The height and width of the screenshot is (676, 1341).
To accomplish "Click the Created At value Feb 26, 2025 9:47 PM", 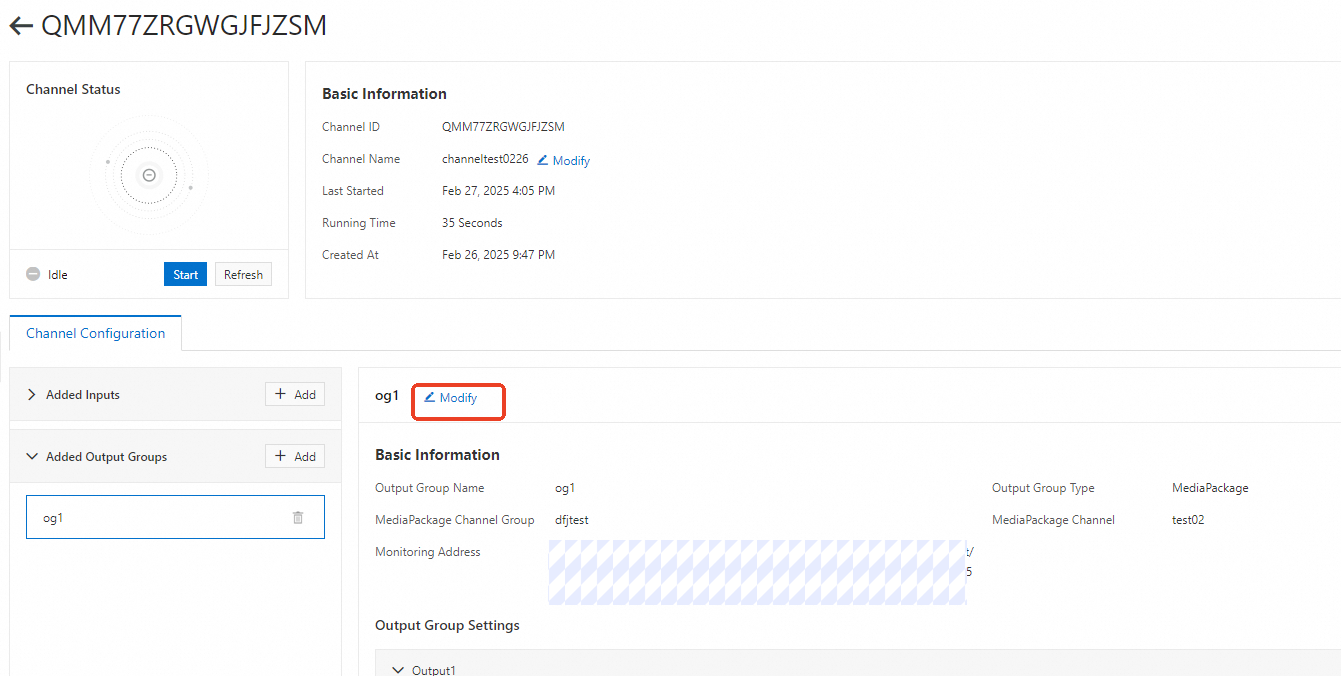I will click(x=498, y=255).
